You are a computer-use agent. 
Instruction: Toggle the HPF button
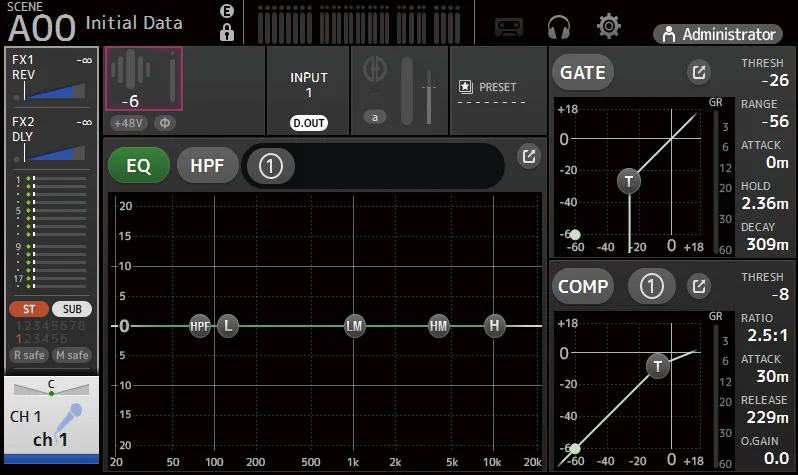click(207, 165)
